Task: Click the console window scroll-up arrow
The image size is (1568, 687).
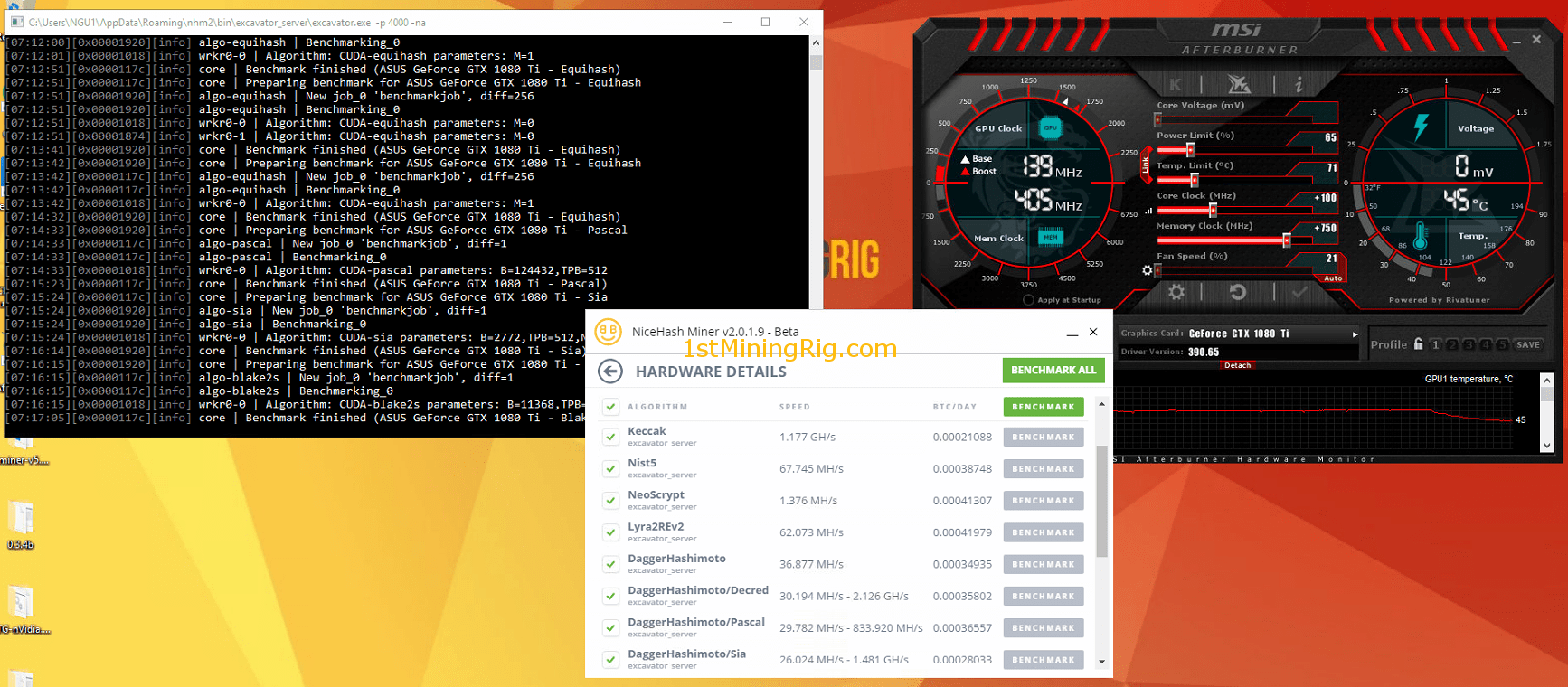Action: [x=816, y=42]
